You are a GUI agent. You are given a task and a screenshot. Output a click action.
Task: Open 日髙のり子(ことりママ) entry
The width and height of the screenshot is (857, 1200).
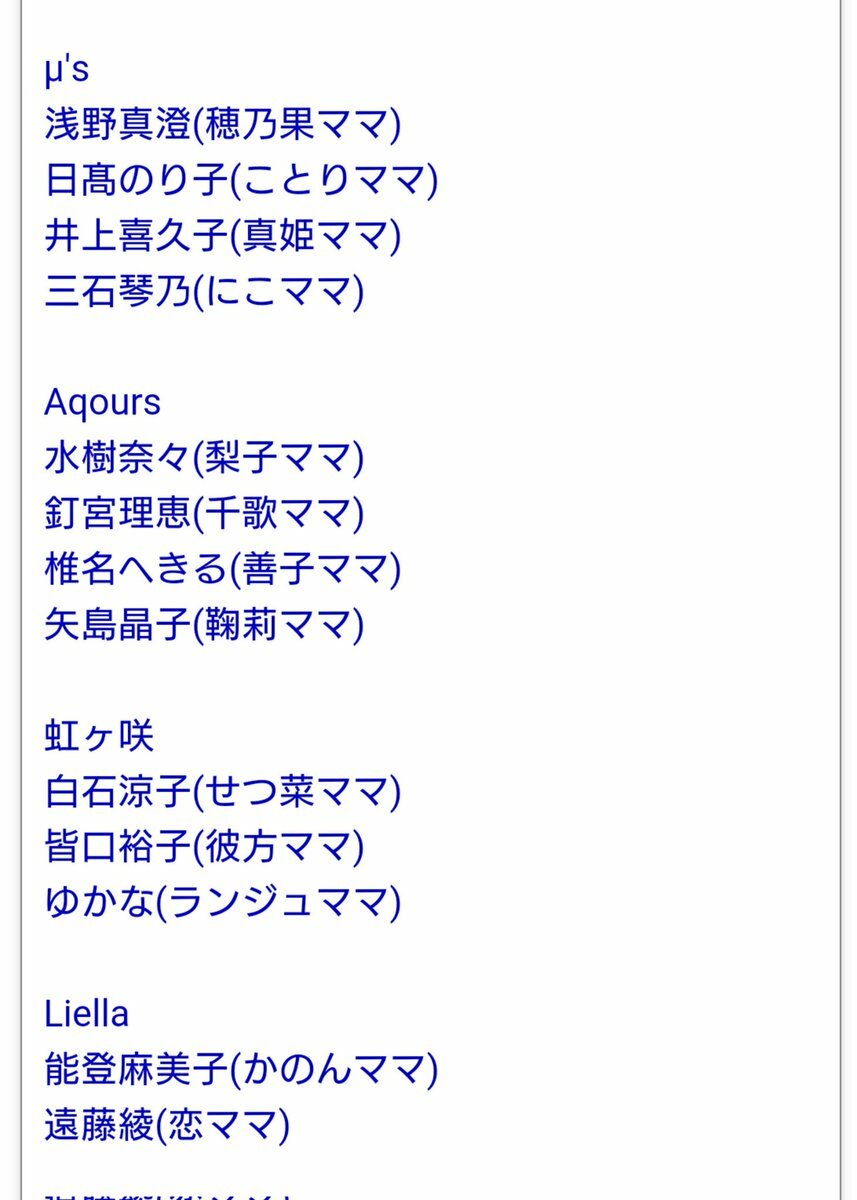click(x=241, y=181)
